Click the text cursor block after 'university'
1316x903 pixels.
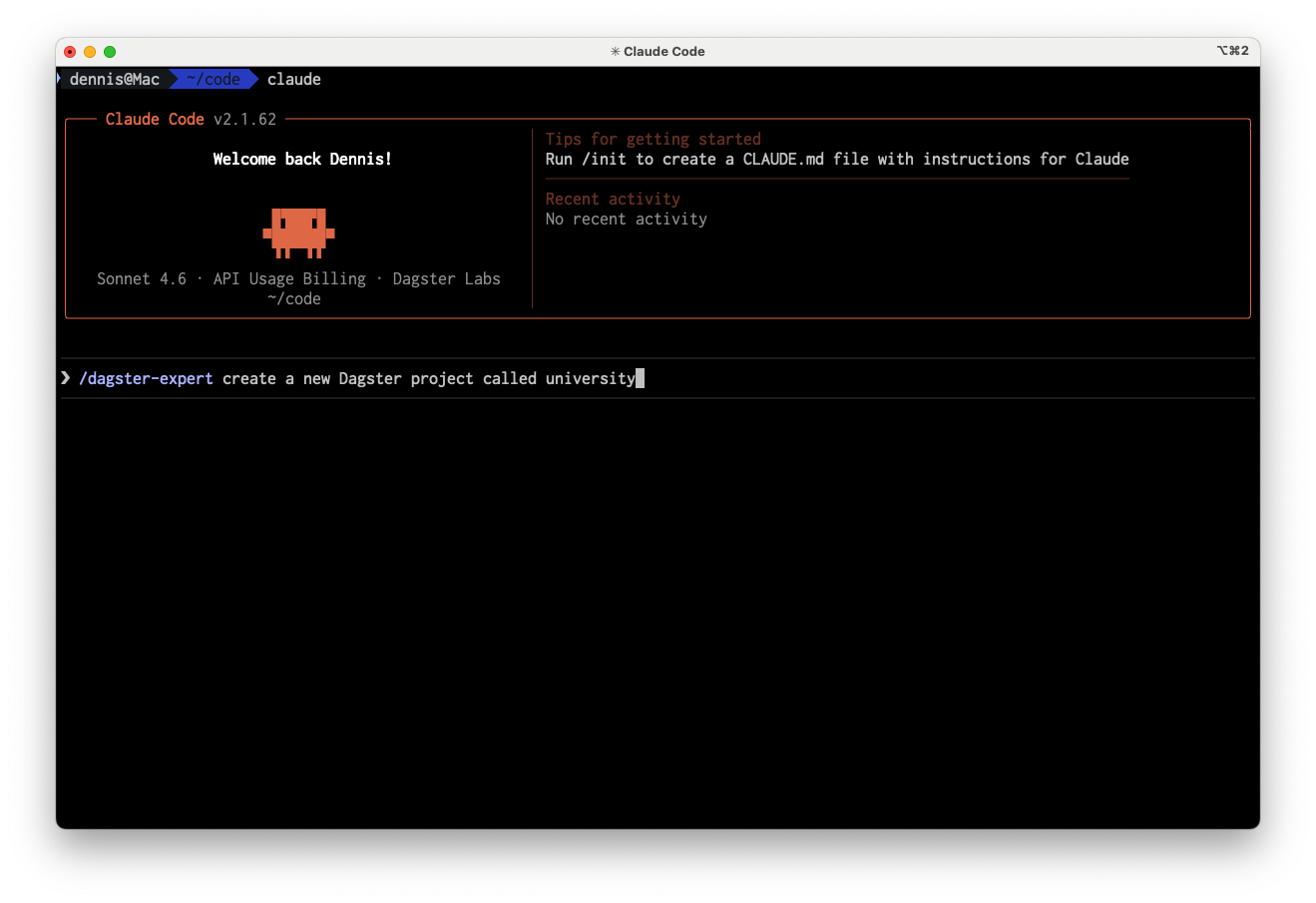640,378
